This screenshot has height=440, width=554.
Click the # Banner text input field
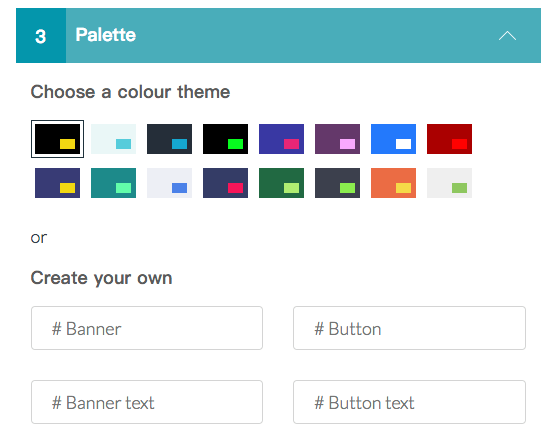point(147,402)
